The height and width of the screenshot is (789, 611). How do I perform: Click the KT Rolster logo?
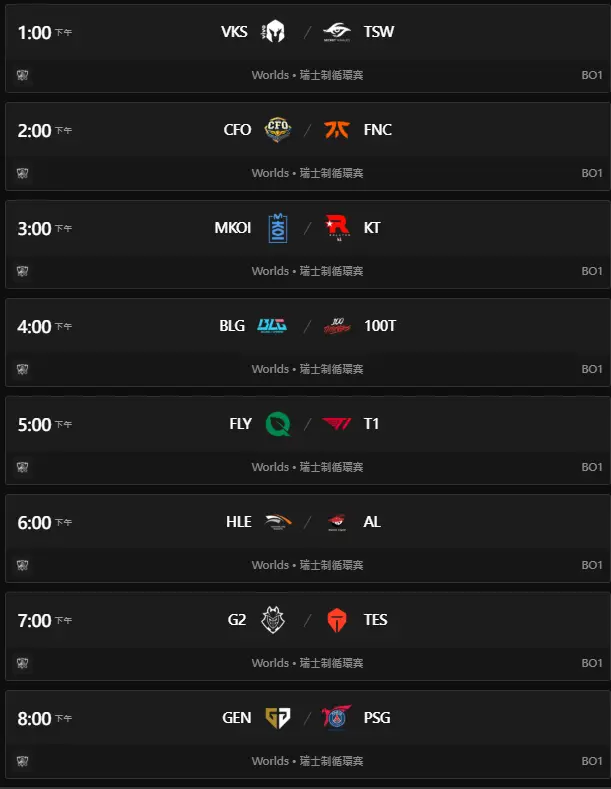[337, 228]
